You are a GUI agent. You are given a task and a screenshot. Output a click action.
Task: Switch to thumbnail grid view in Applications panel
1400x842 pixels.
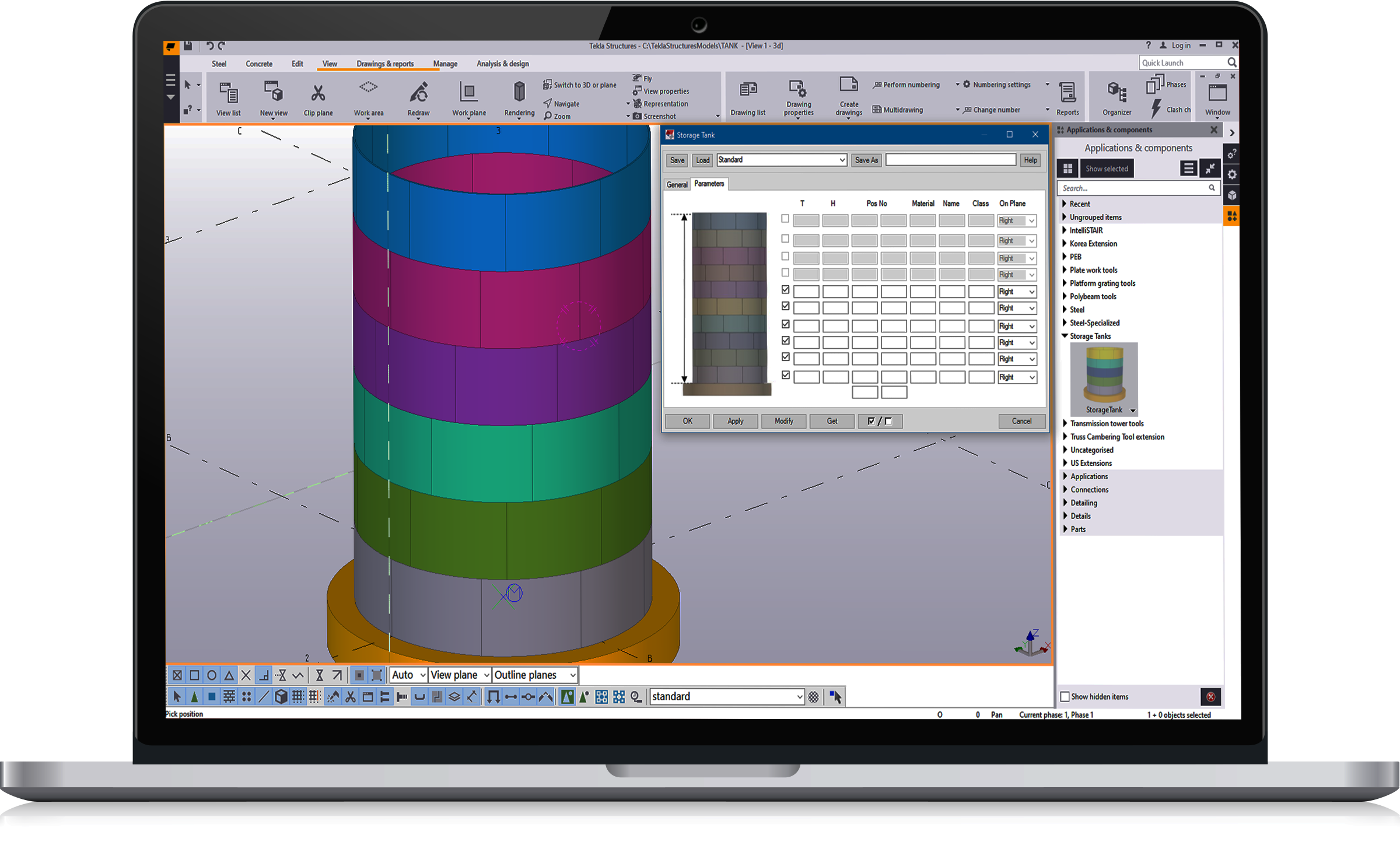point(1067,169)
